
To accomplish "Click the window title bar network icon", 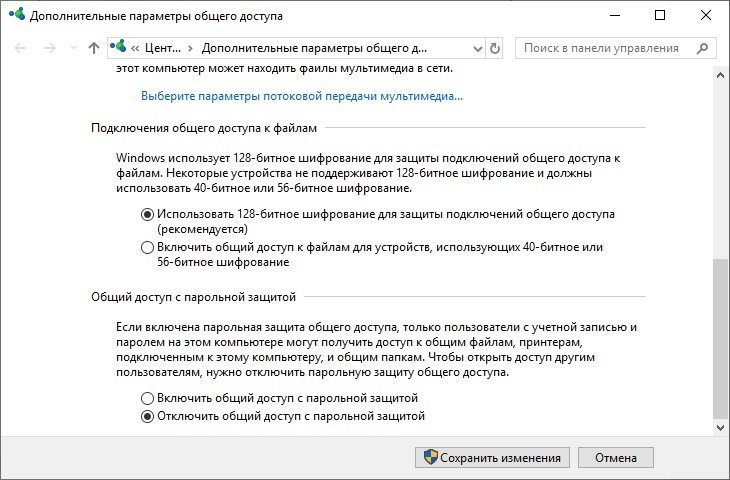I will pos(16,16).
